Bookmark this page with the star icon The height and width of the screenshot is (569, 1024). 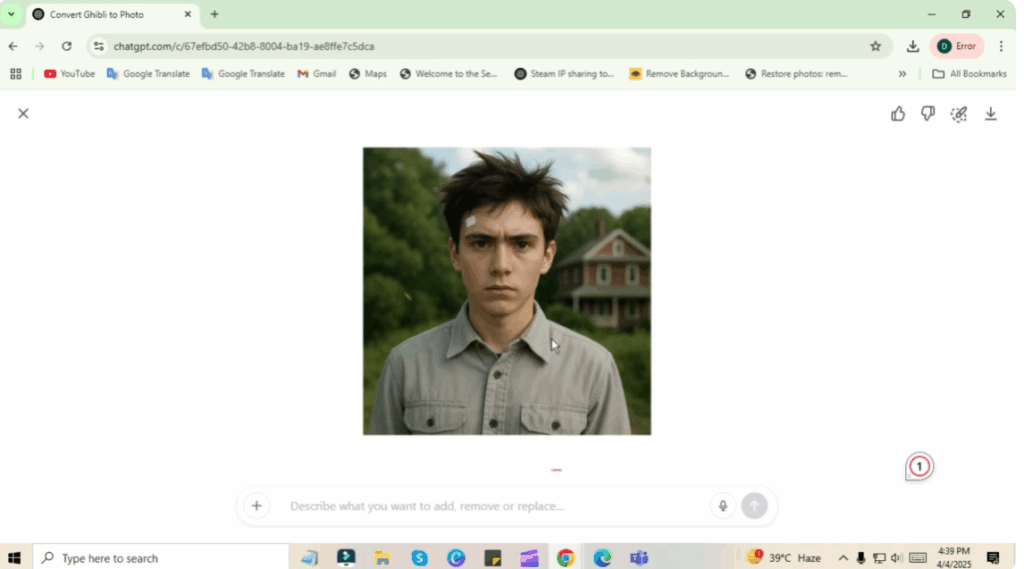[875, 46]
